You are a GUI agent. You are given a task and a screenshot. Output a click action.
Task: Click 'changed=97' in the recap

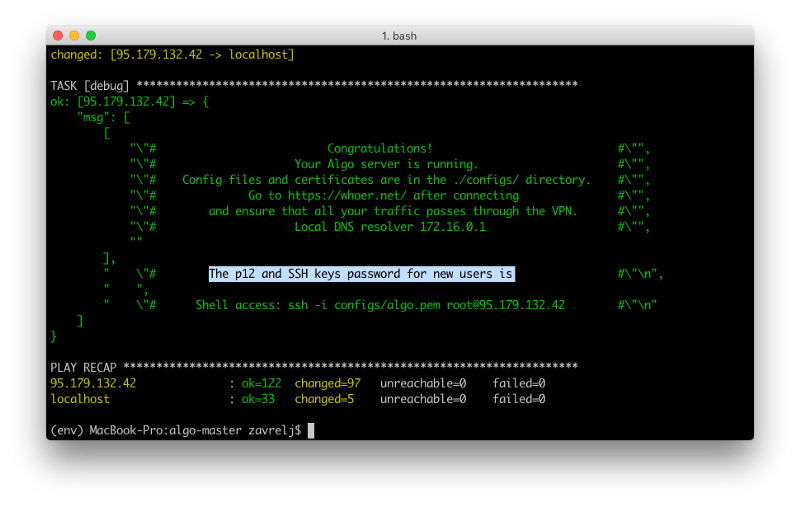point(328,383)
